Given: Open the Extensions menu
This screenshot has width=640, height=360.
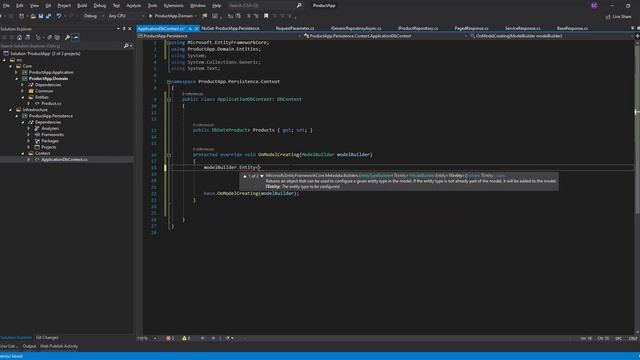Looking at the screenshot, I should coord(173,6).
